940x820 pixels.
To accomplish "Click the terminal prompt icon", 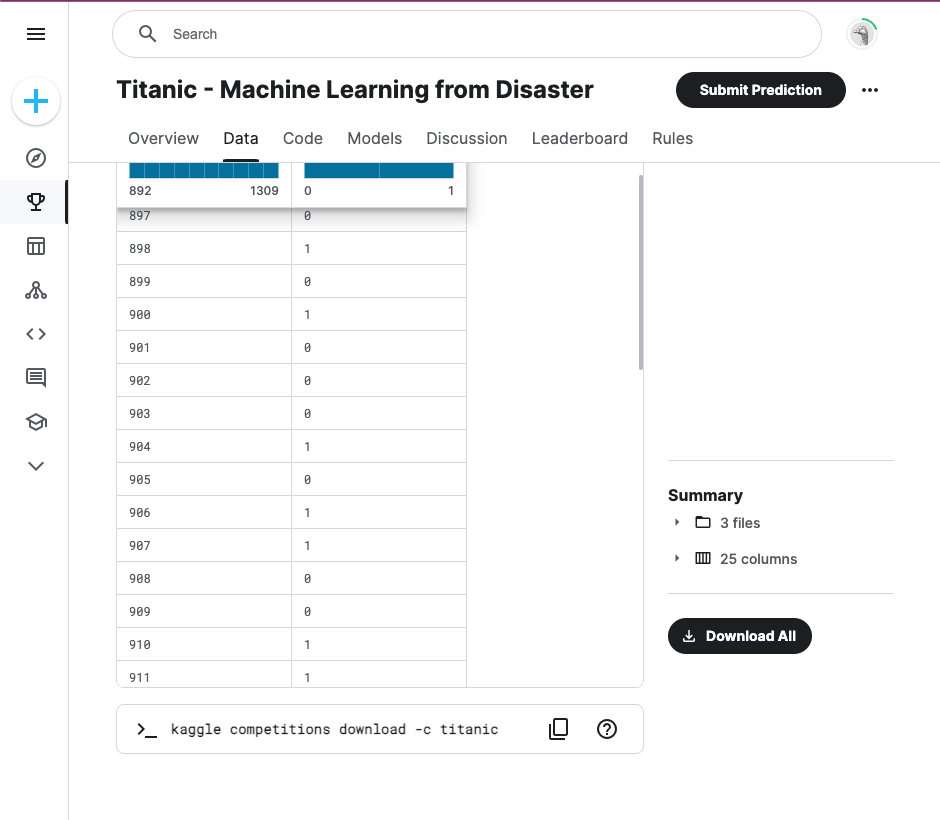I will point(147,729).
